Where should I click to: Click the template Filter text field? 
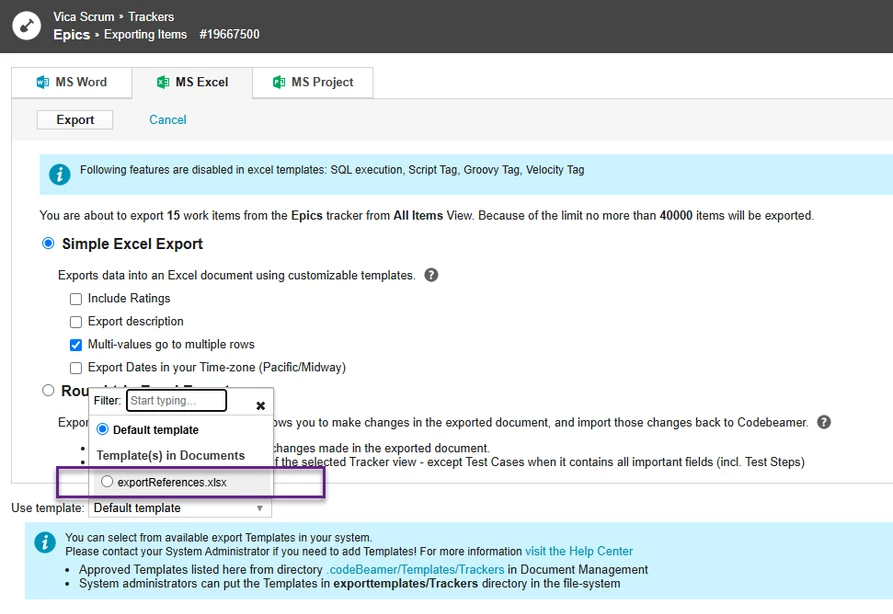[x=176, y=400]
